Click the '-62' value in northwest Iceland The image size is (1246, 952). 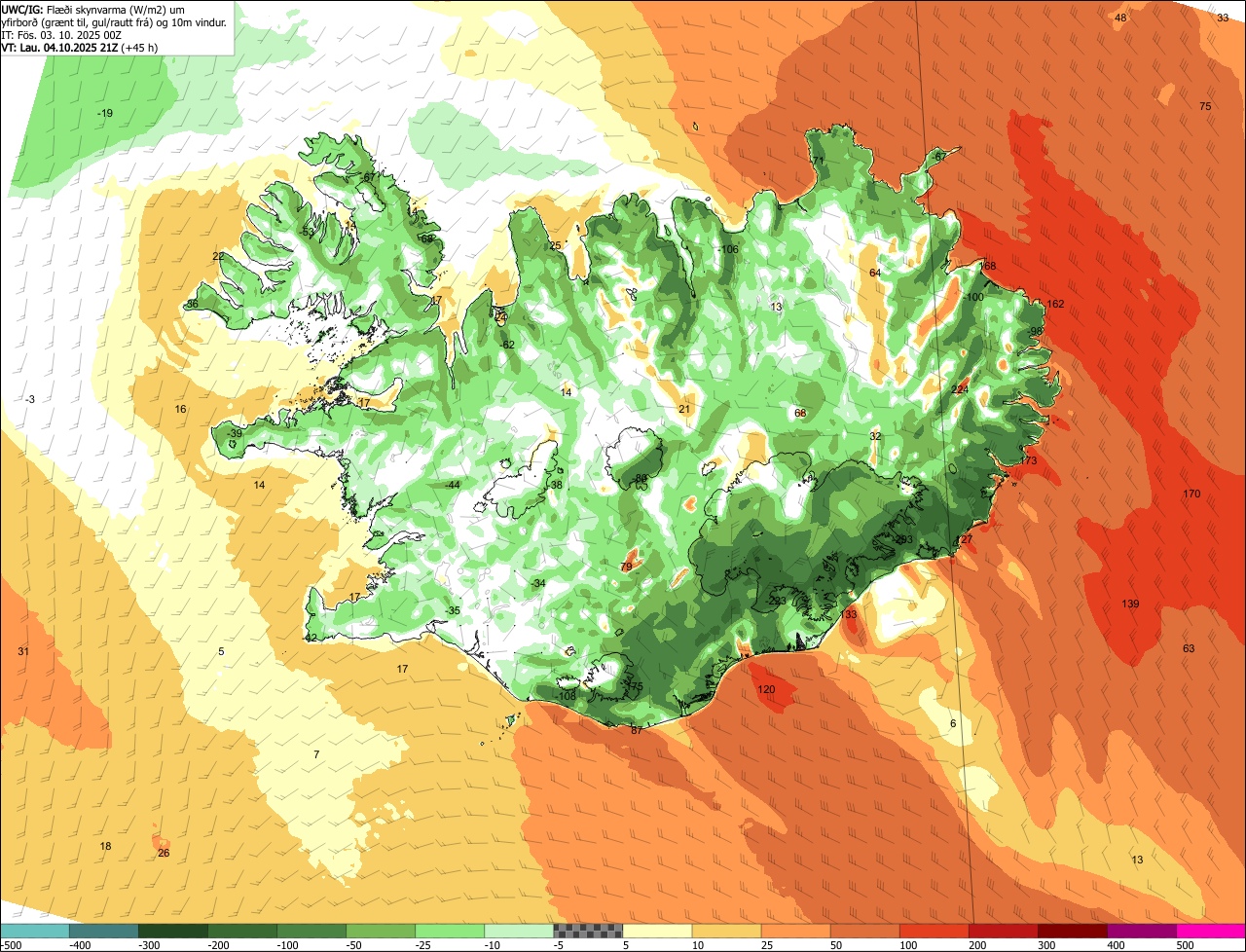[x=506, y=345]
